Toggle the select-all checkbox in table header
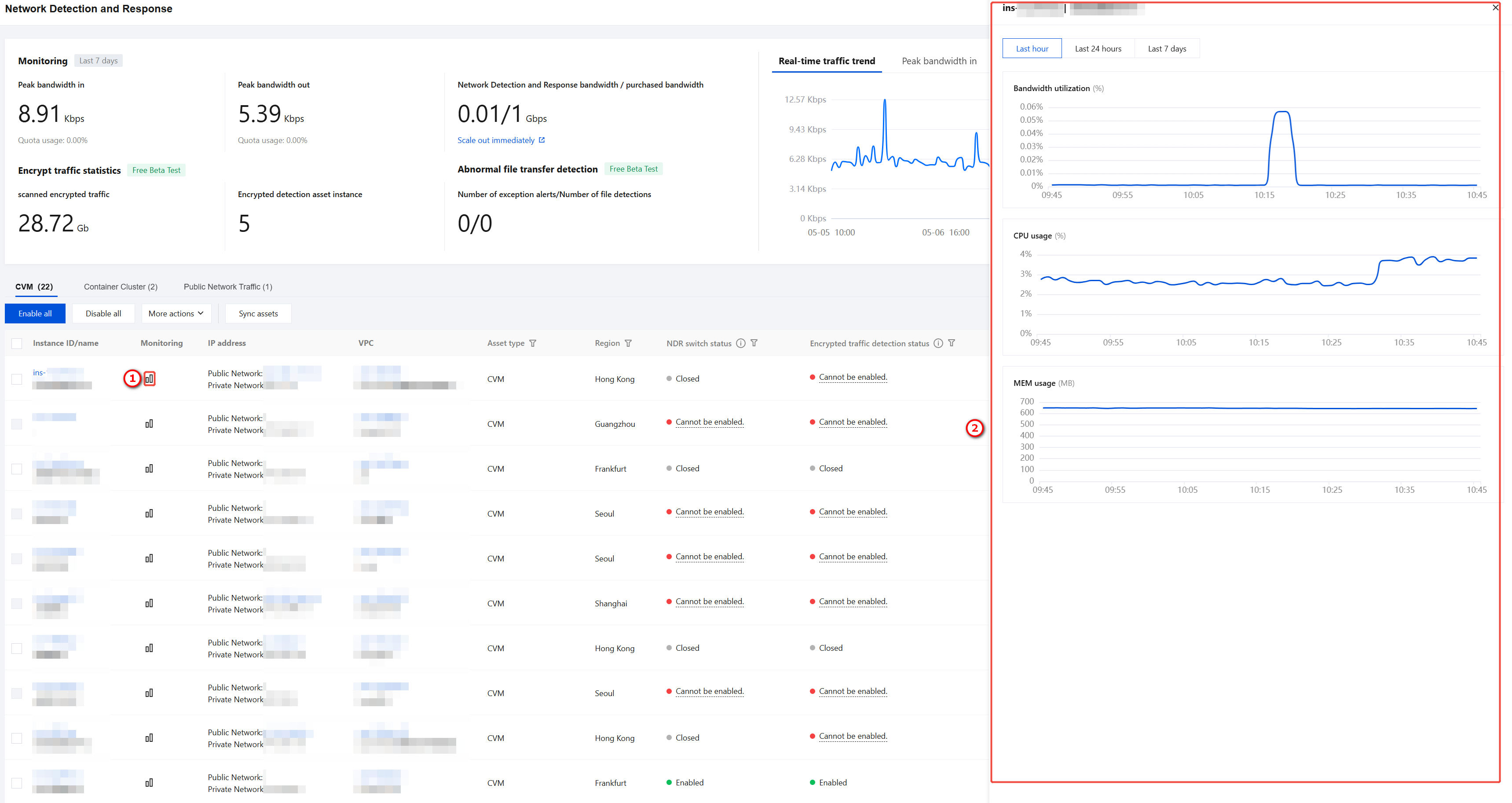This screenshot has width=1512, height=803. [17, 343]
